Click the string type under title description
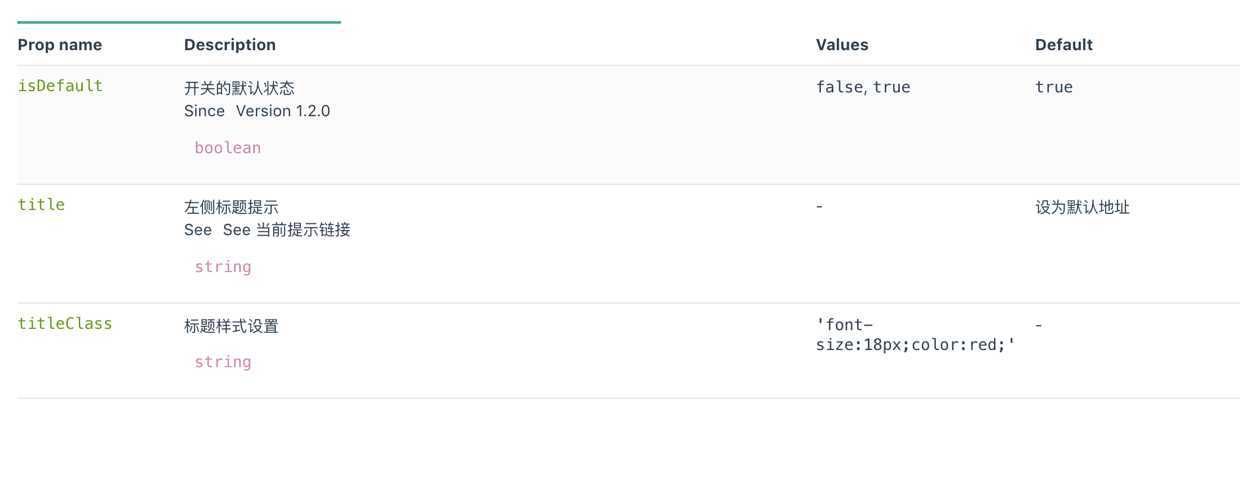 coord(223,267)
